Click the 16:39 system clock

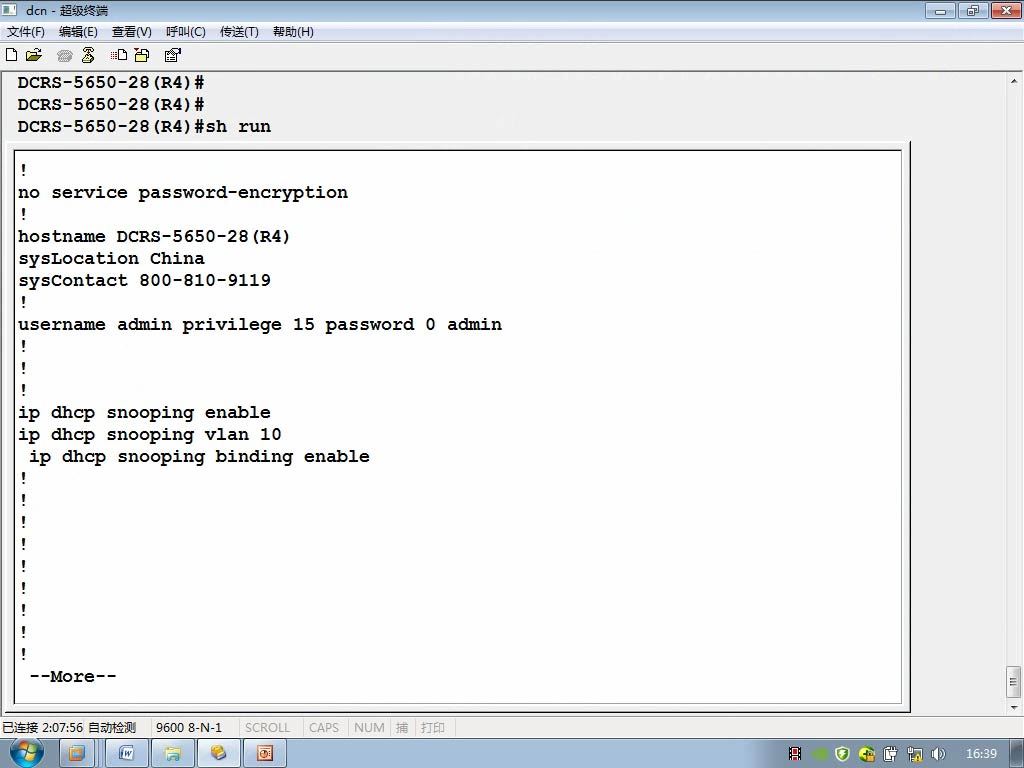981,754
